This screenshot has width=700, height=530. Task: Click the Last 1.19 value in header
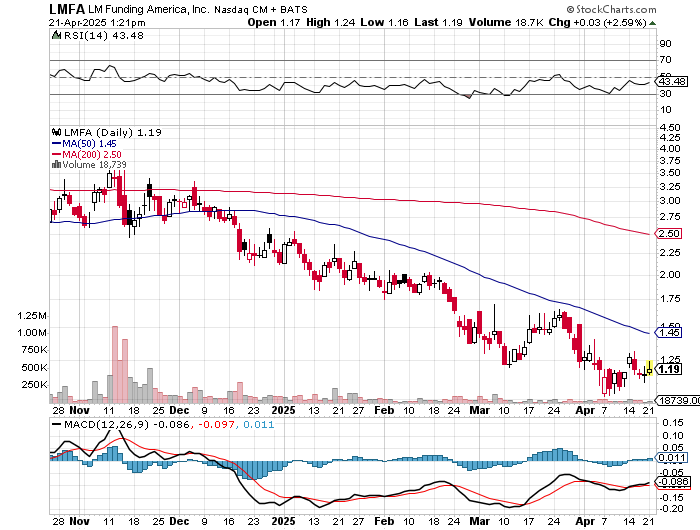438,22
